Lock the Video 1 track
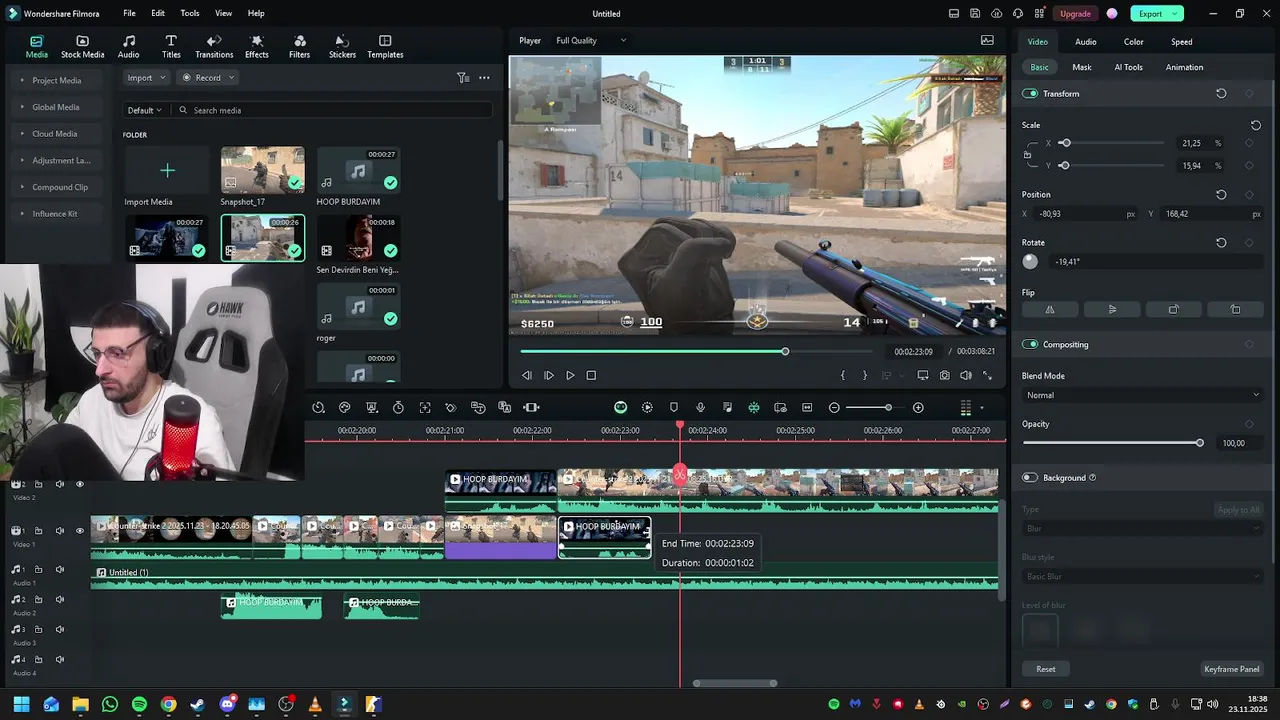This screenshot has height=720, width=1280. coord(38,531)
